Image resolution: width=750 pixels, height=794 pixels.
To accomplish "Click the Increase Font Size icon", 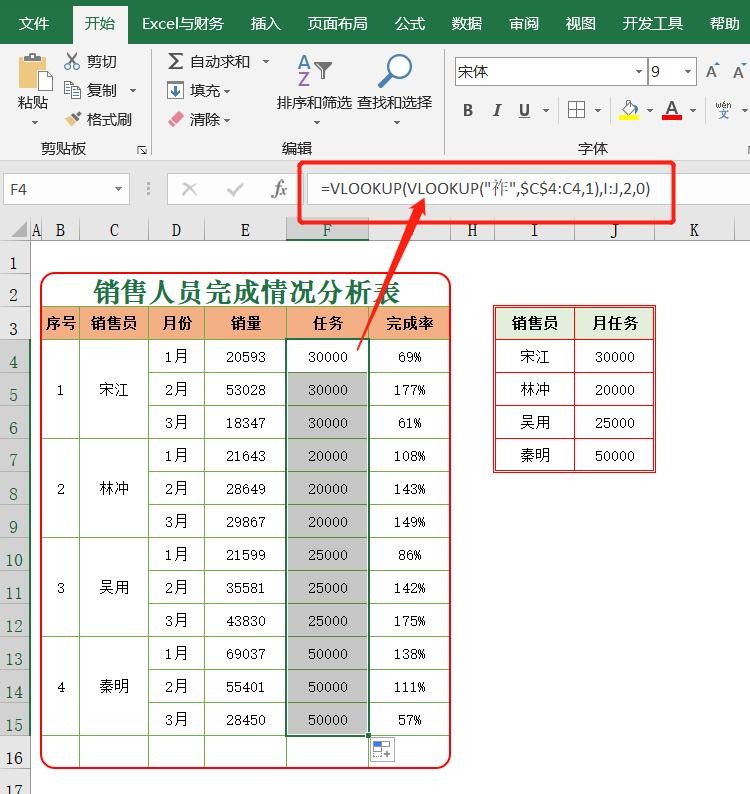I will [x=712, y=72].
